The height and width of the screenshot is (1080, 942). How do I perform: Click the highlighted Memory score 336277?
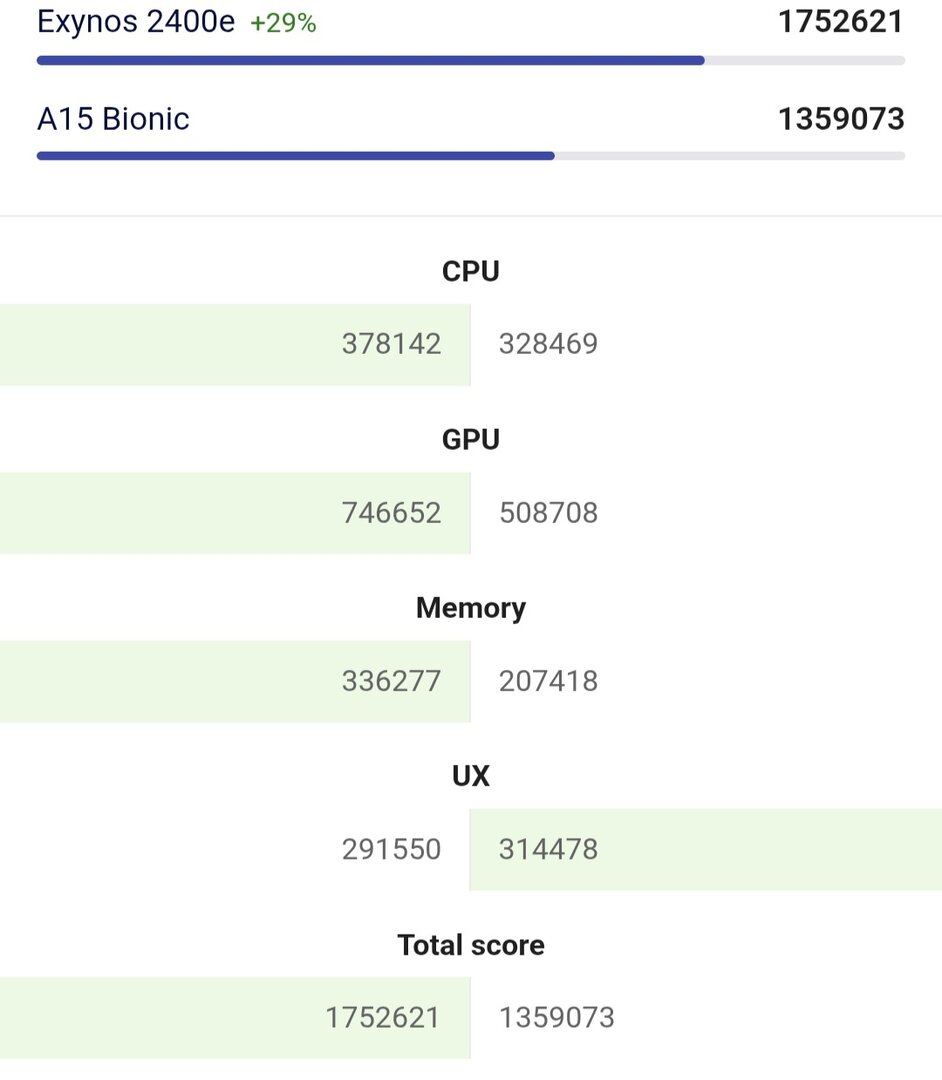pyautogui.click(x=391, y=681)
